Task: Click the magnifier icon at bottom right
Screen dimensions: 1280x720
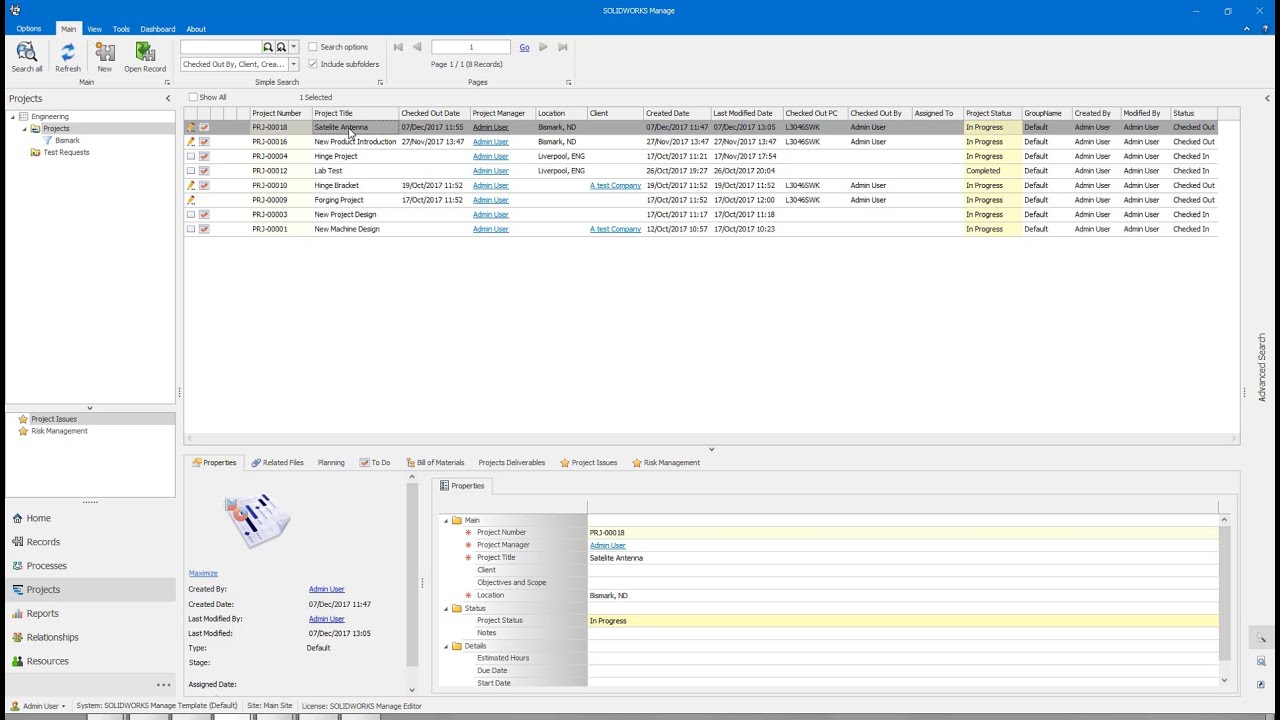Action: coord(1261,638)
